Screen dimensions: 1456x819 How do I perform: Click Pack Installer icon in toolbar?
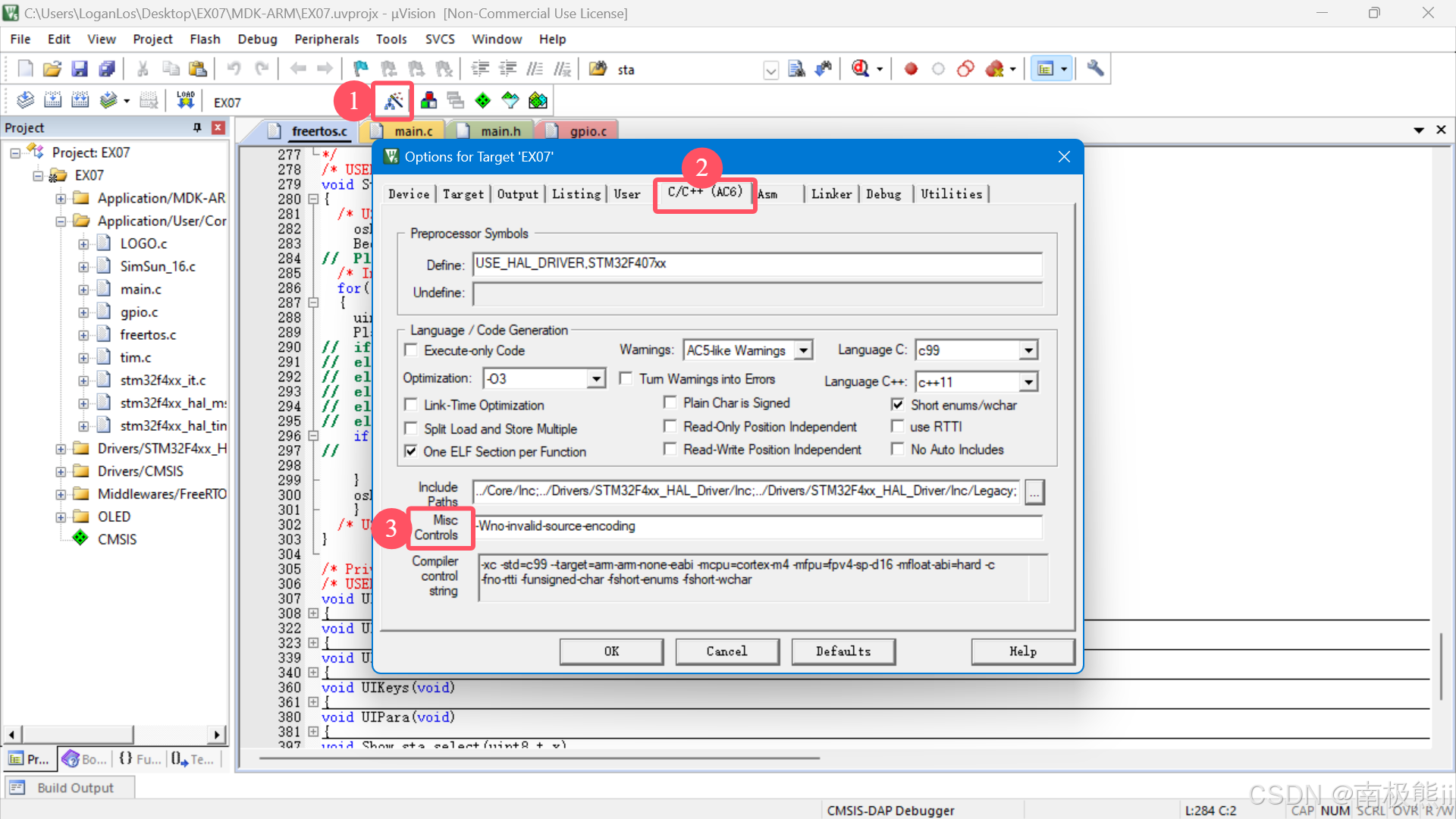(x=538, y=101)
